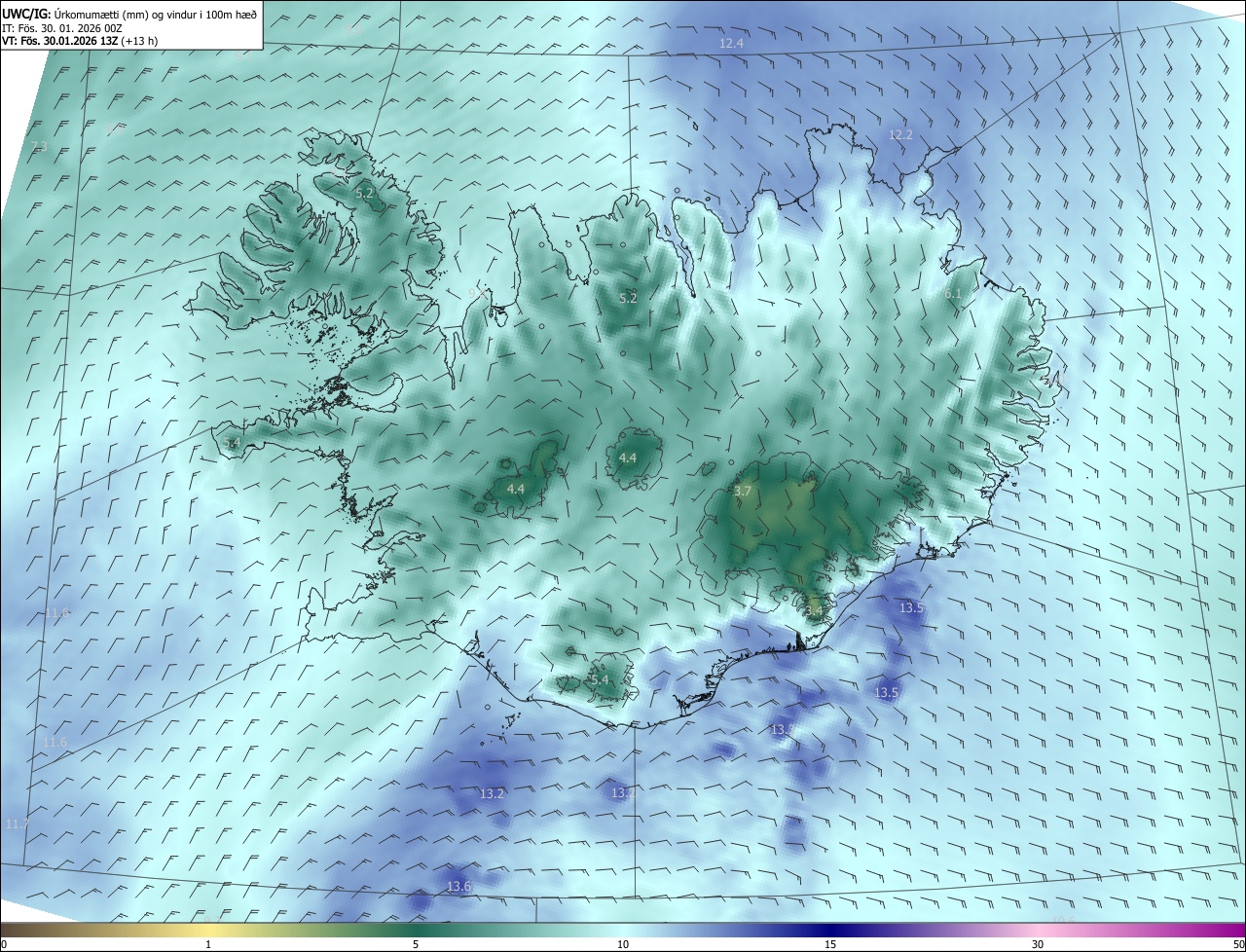Click the 11.7 value at the lower left edge
This screenshot has height=952, width=1246.
[x=18, y=824]
